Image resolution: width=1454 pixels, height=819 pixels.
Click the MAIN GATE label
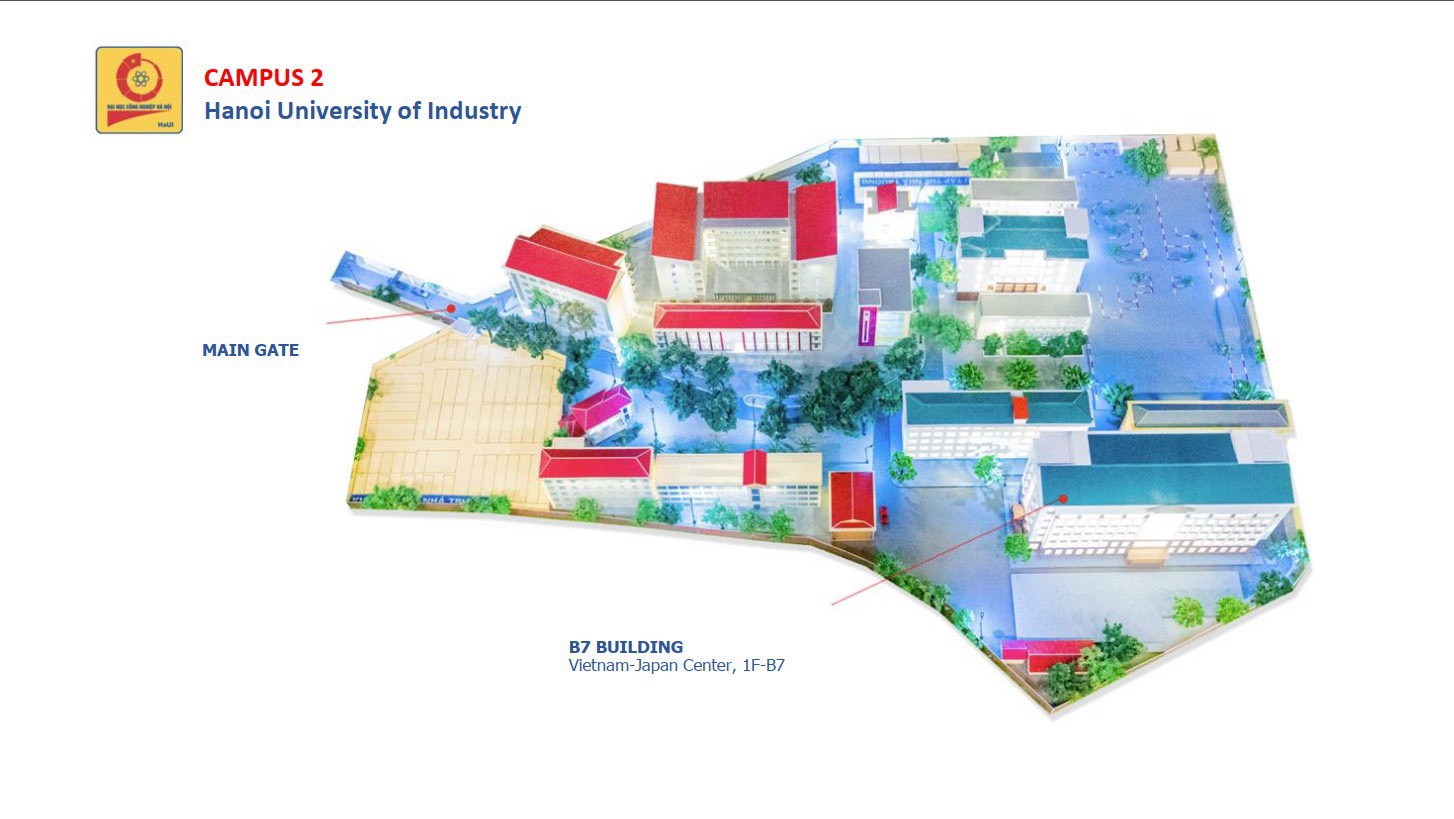(x=250, y=351)
